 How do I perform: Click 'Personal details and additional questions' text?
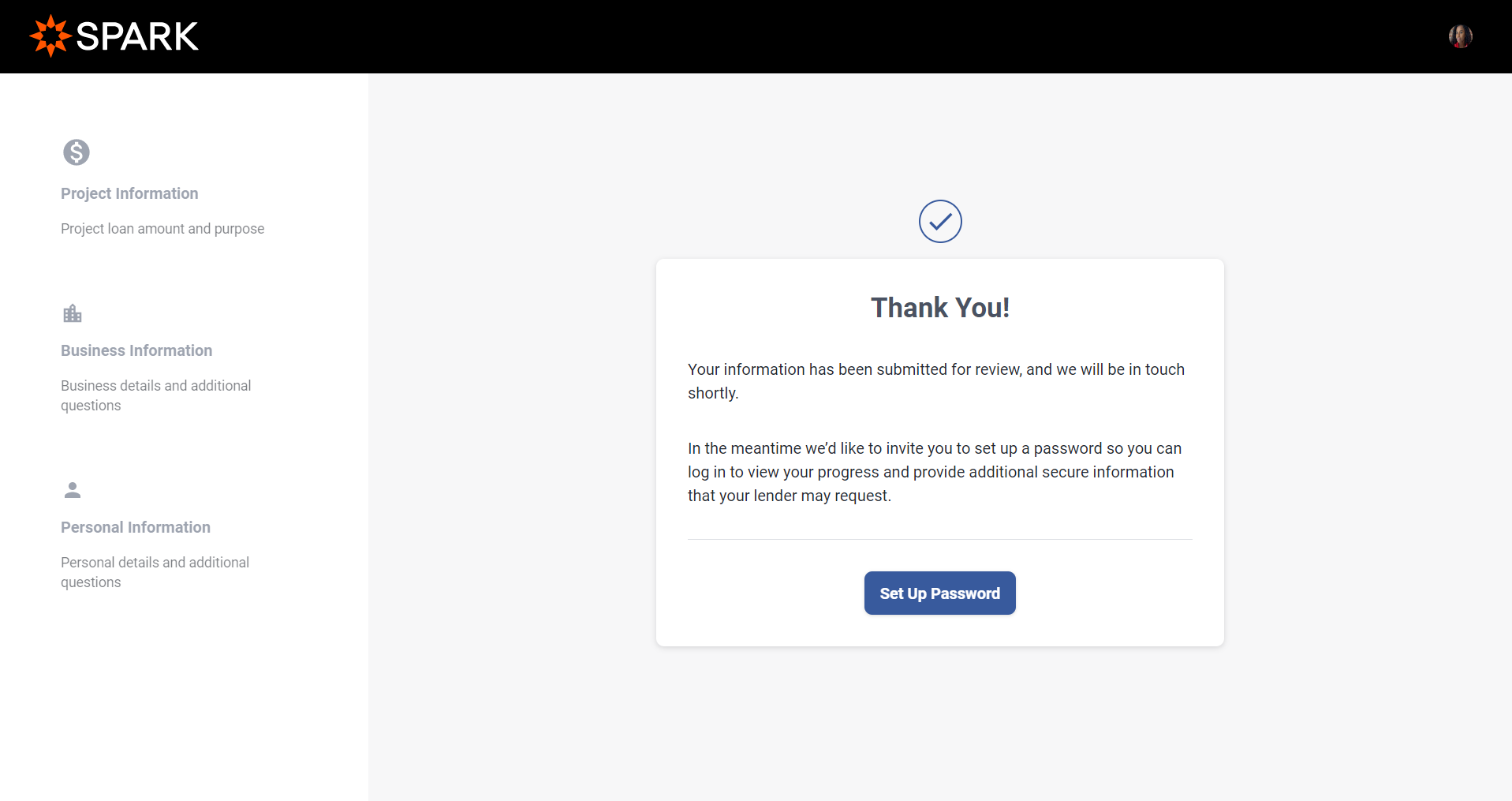tap(155, 572)
